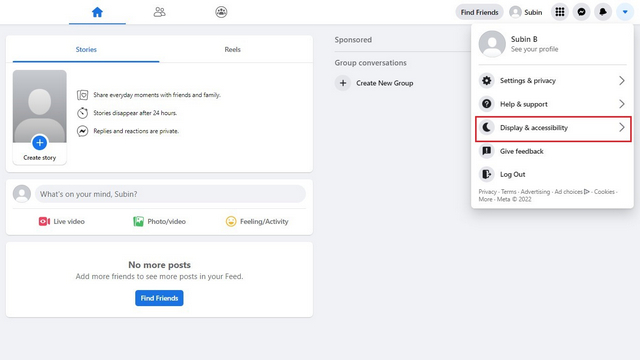
Task: Open Display & accessibility menu item
Action: tap(553, 128)
